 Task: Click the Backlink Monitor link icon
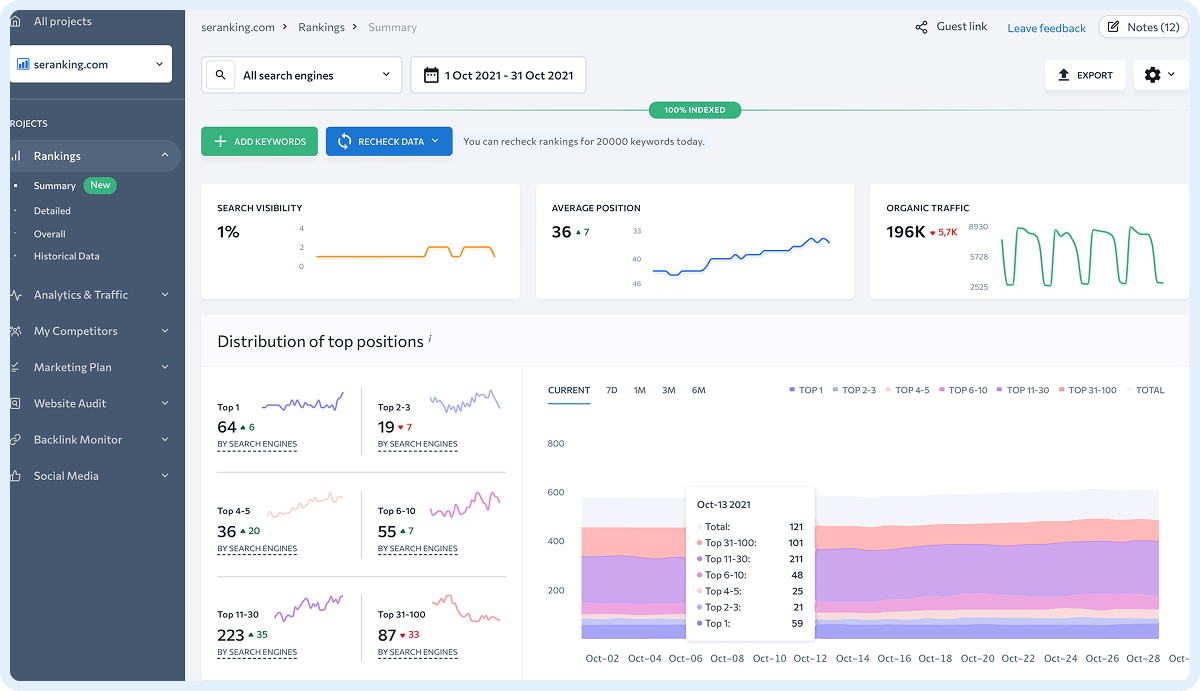coord(15,440)
